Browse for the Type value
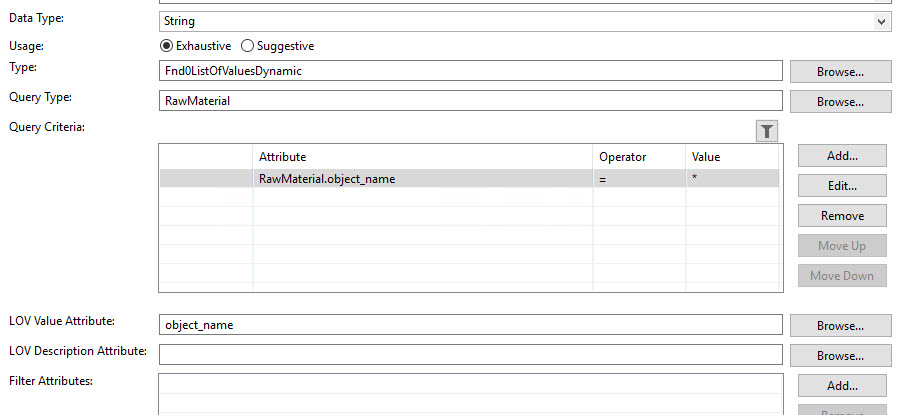This screenshot has height=415, width=897. [x=840, y=72]
